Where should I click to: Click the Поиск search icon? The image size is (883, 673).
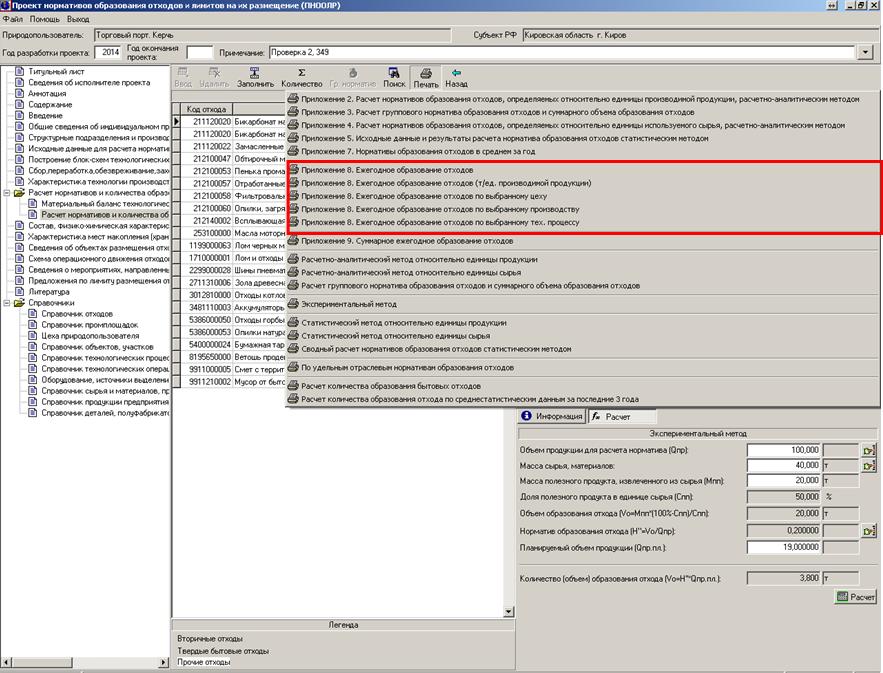pyautogui.click(x=393, y=73)
